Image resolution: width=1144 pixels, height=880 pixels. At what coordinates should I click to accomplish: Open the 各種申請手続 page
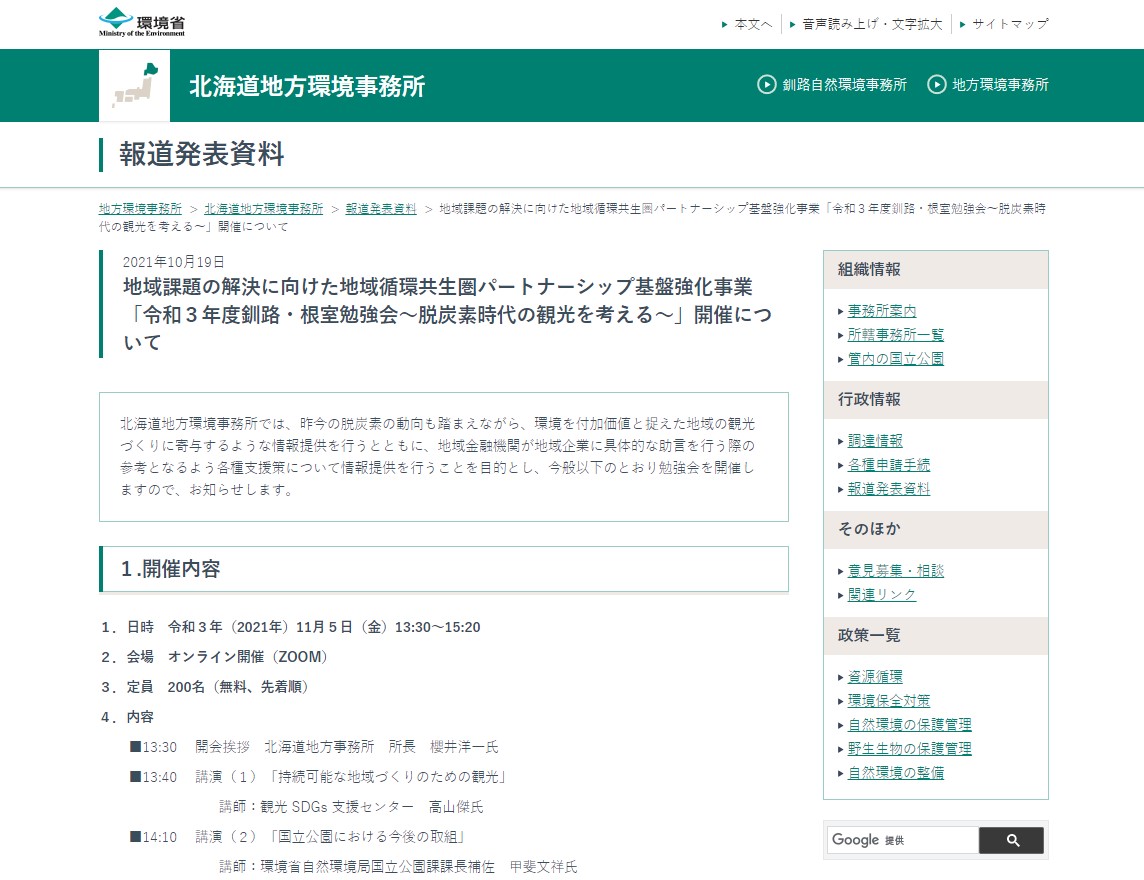[887, 464]
